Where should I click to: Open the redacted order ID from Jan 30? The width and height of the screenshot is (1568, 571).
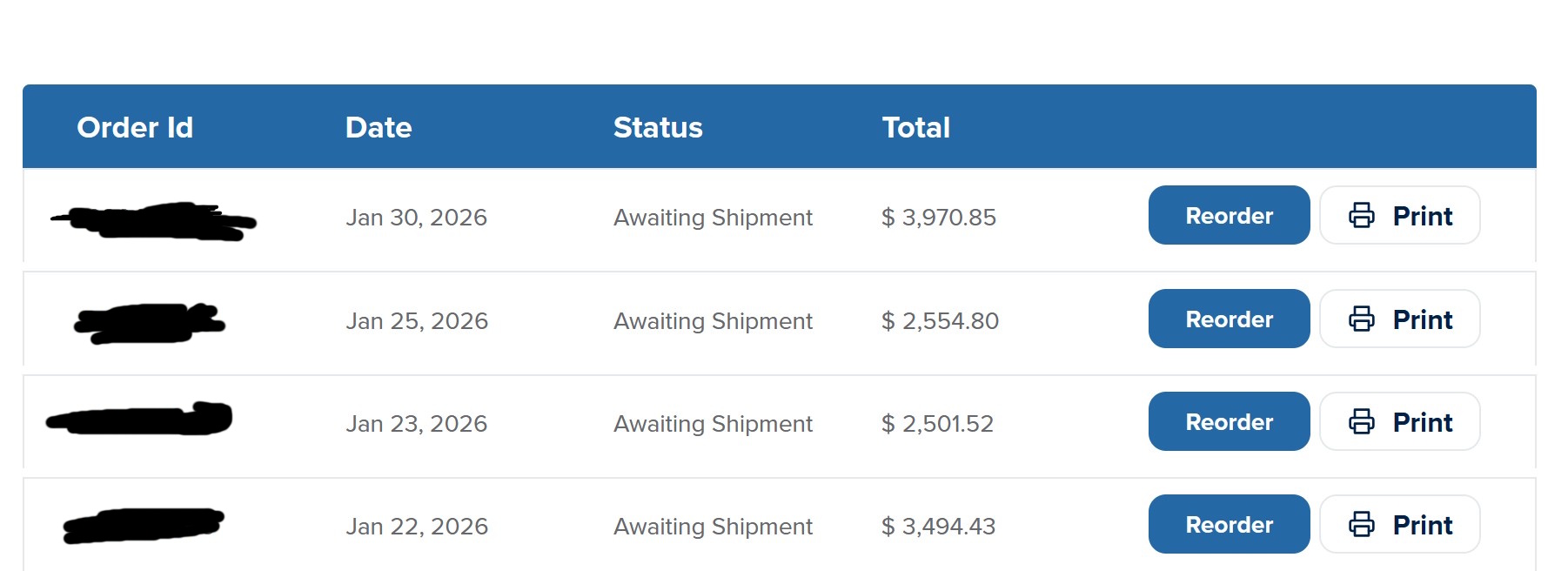(153, 220)
